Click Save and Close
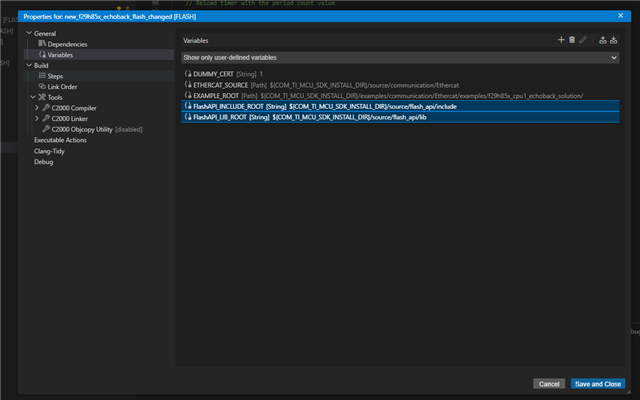 (x=597, y=384)
